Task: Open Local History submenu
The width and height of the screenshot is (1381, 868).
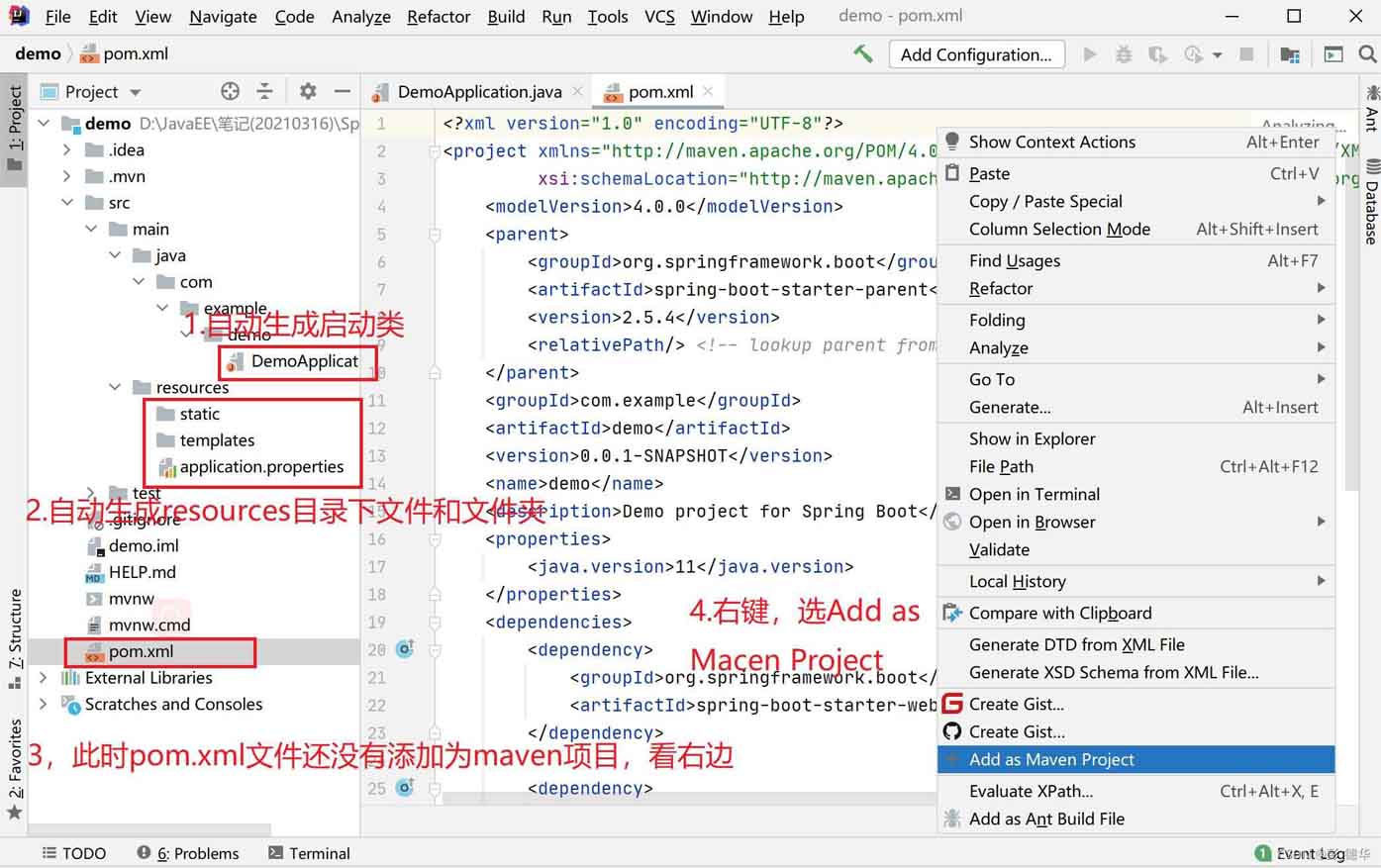Action: (x=1135, y=581)
